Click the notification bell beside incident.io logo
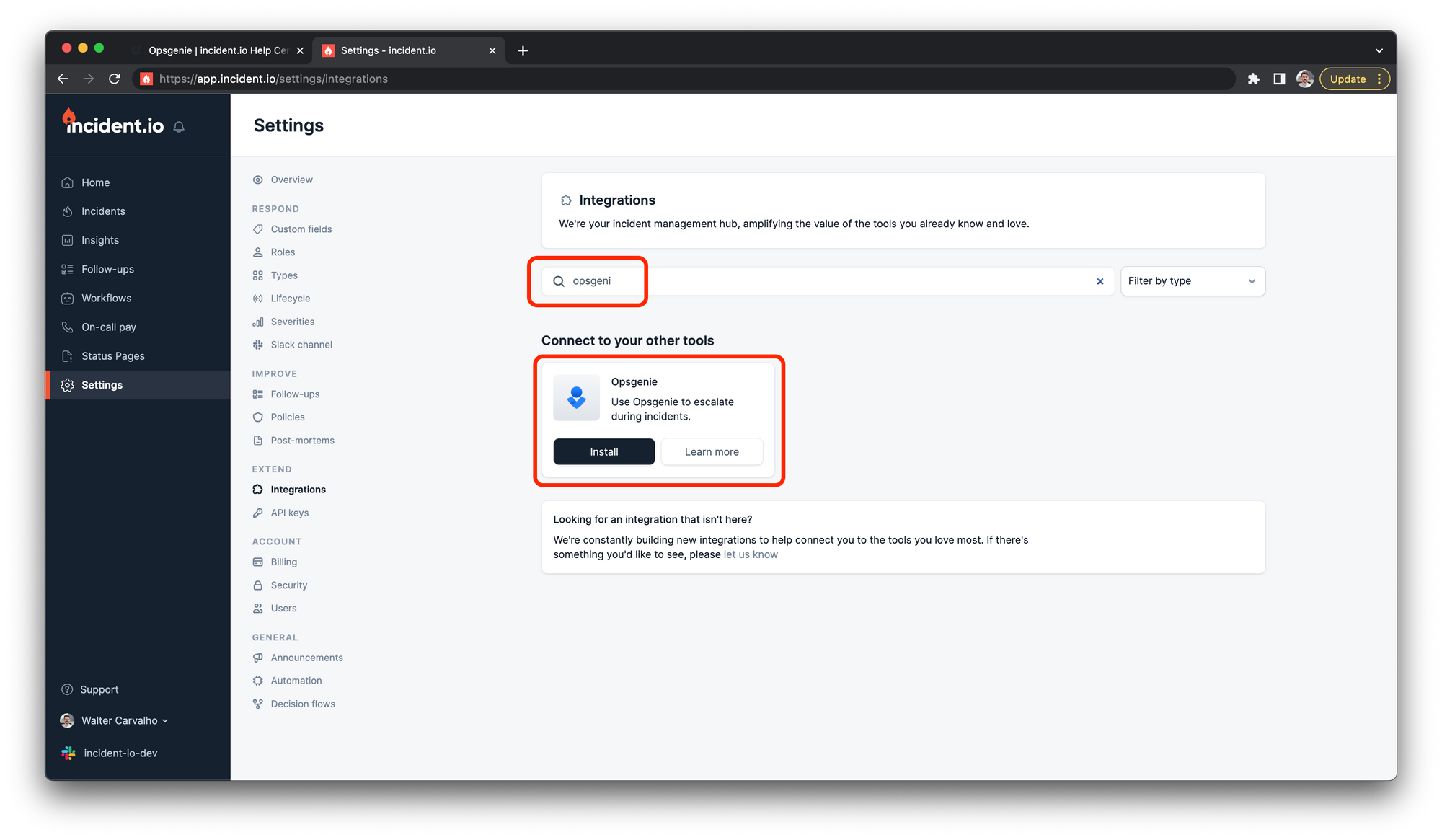Viewport: 1442px width, 840px height. point(179,127)
